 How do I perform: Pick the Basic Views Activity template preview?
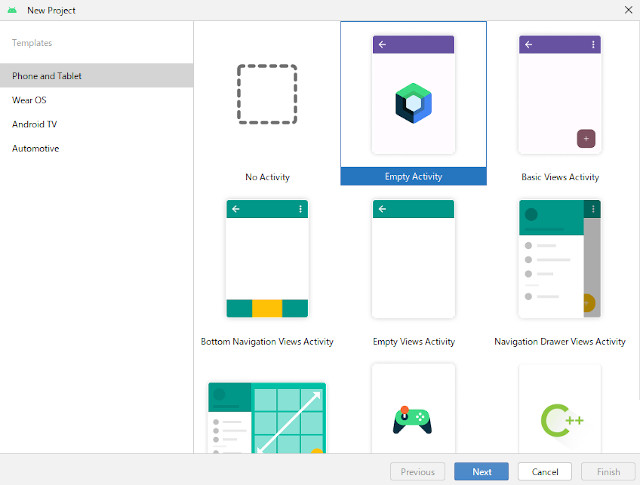point(560,95)
